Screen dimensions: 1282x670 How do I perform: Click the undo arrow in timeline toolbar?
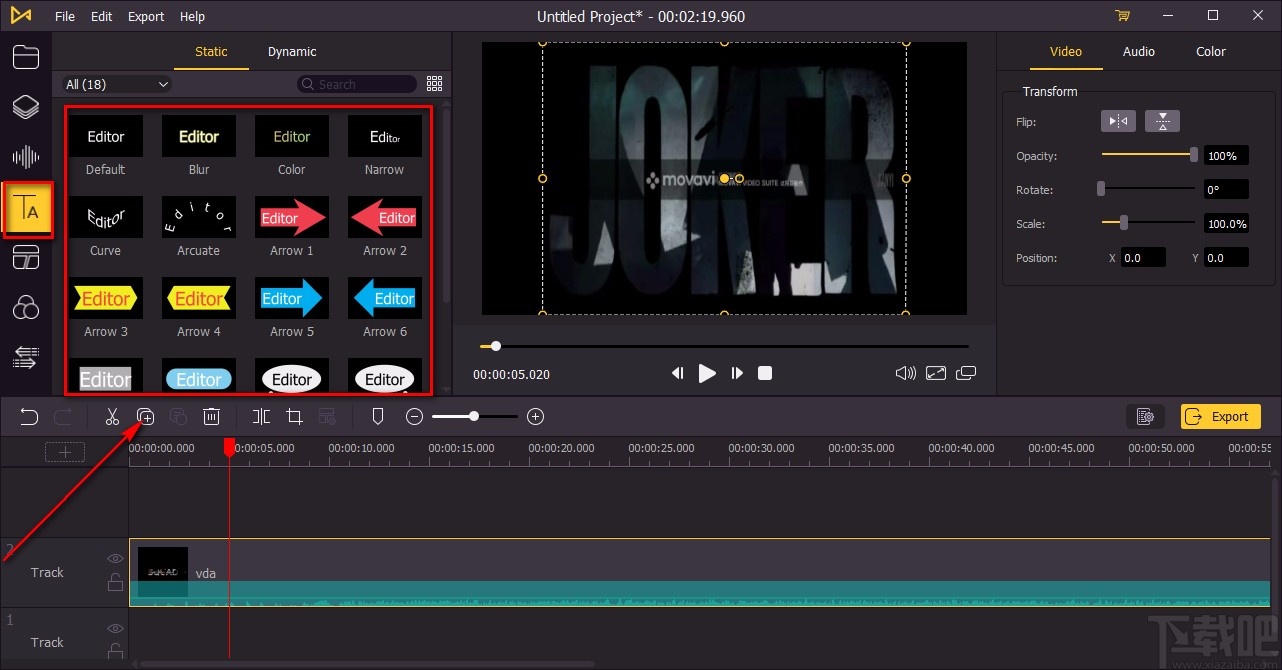pos(29,417)
